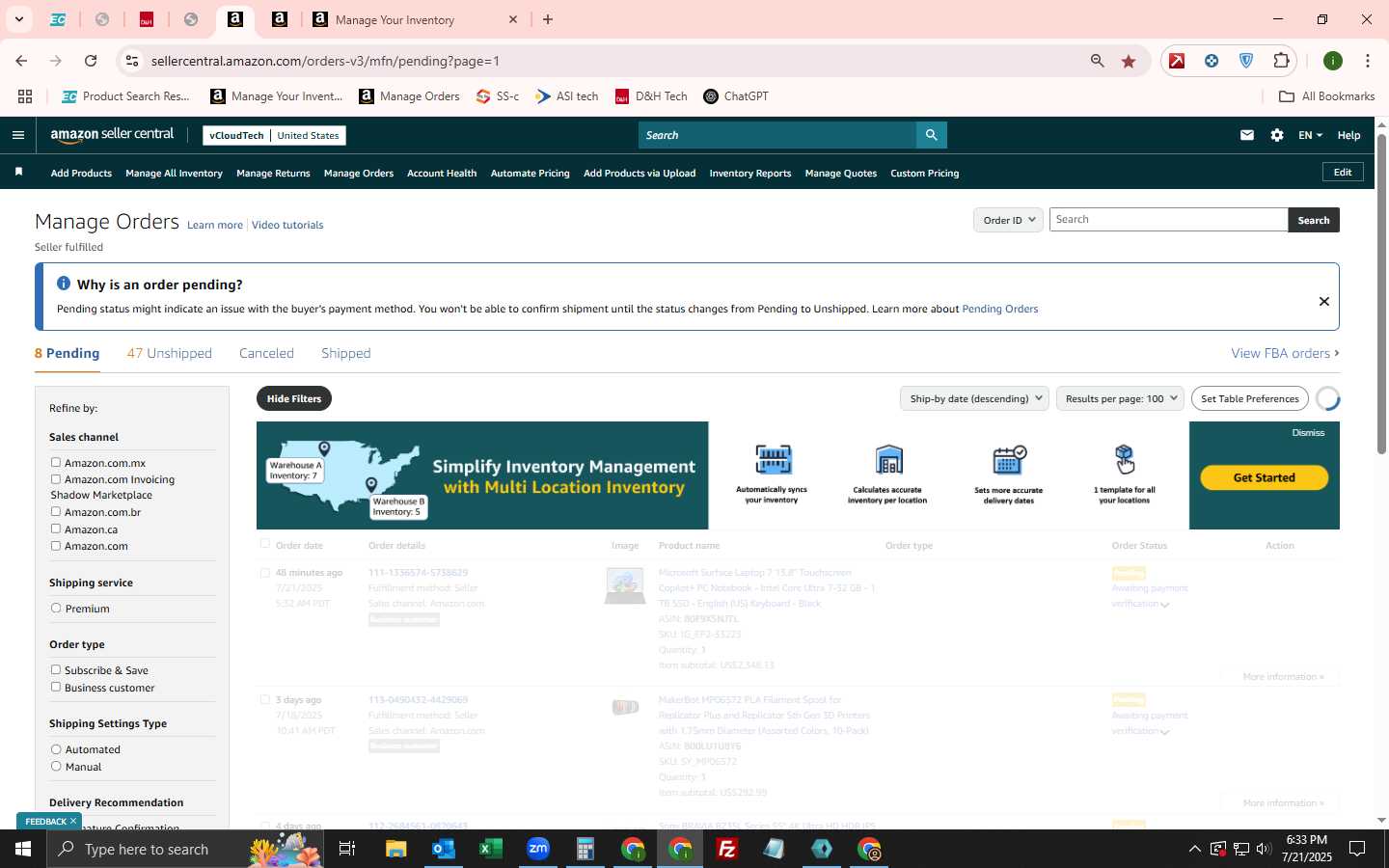Click the Windows Start button
Screen dimensions: 1389x868
(23, 849)
